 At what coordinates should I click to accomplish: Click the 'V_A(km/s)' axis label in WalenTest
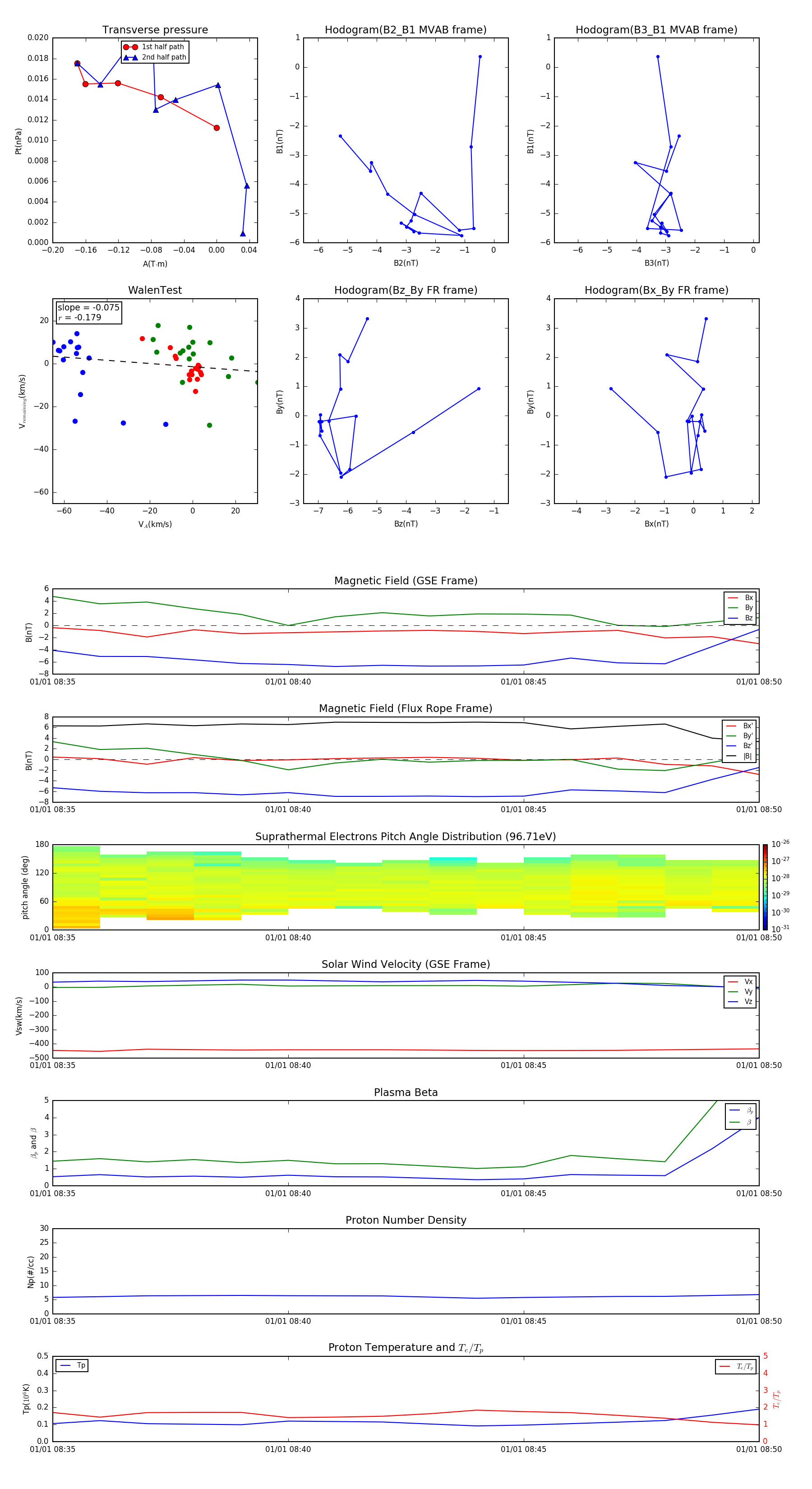click(x=155, y=524)
